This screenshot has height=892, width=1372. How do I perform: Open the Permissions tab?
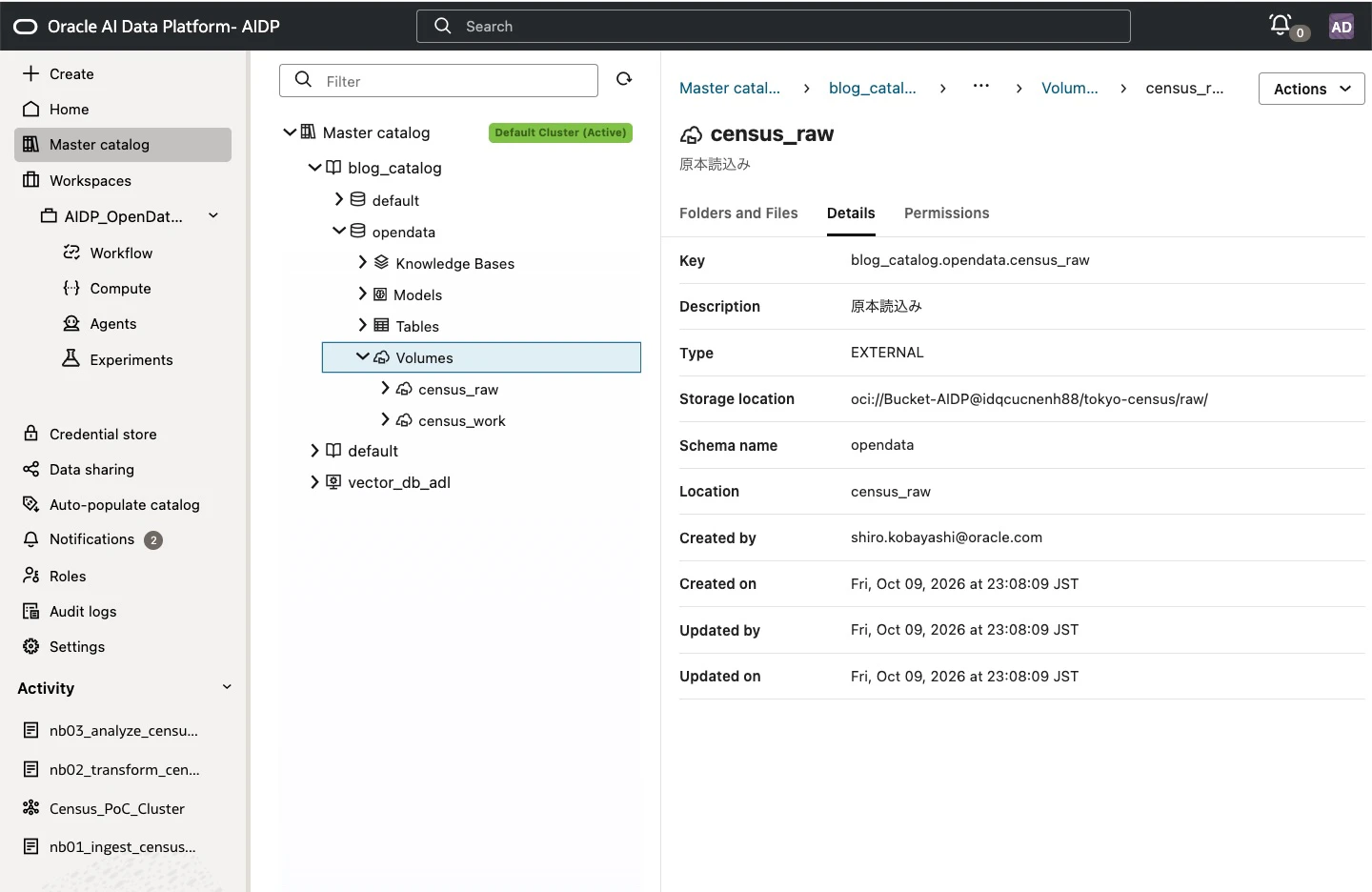[946, 213]
